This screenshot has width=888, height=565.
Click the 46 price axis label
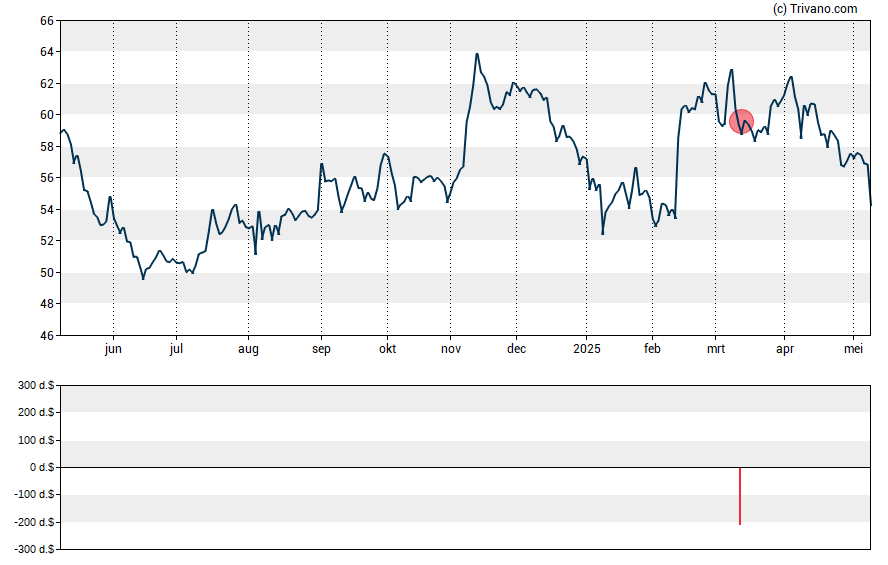coord(47,336)
